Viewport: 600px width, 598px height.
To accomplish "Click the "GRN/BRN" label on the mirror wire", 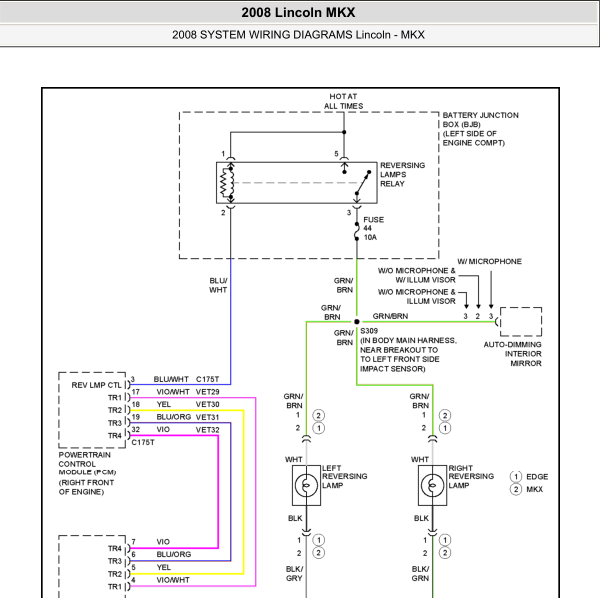I will coord(390,316).
